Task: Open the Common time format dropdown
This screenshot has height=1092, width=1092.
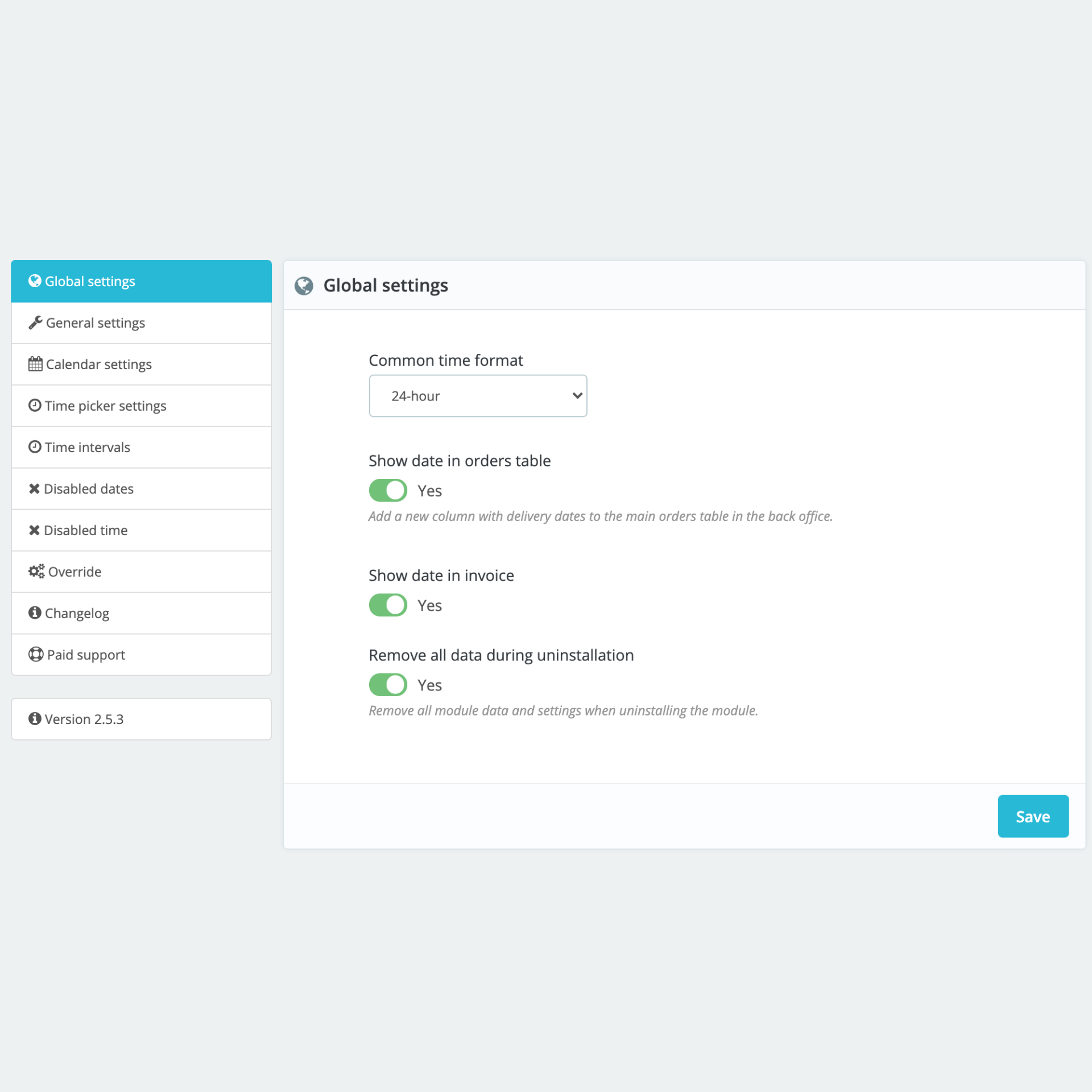Action: (x=478, y=396)
